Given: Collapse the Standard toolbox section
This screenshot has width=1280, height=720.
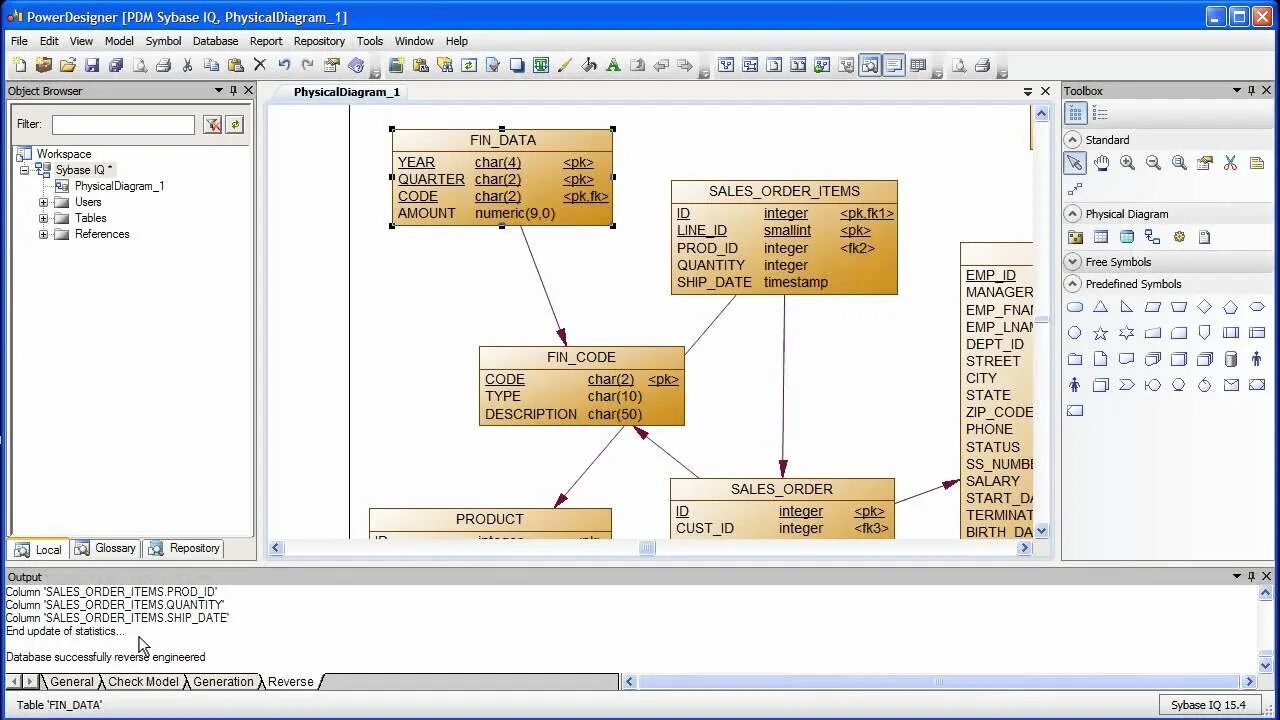Looking at the screenshot, I should (x=1073, y=140).
